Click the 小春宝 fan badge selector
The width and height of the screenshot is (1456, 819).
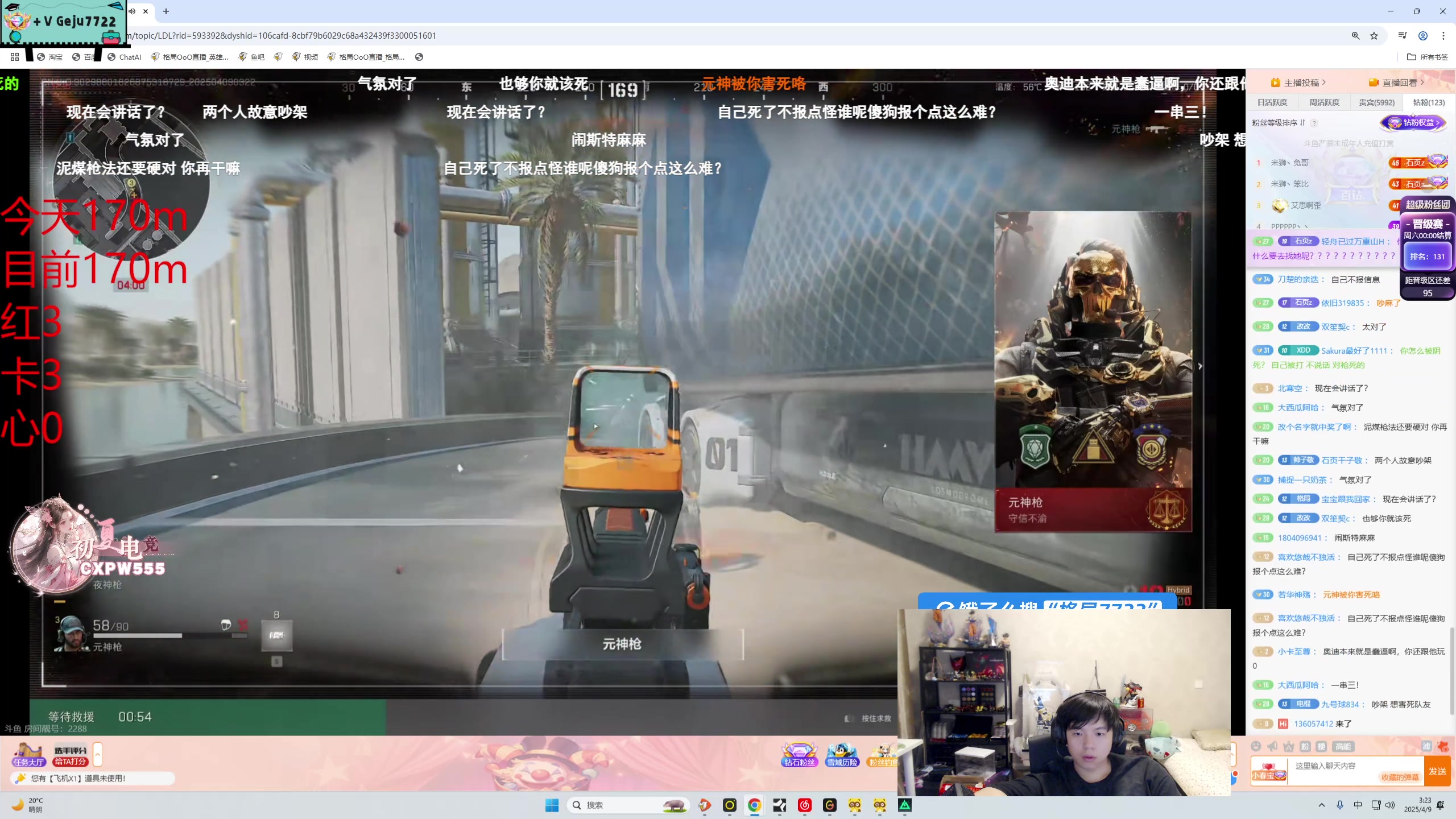point(1269,772)
